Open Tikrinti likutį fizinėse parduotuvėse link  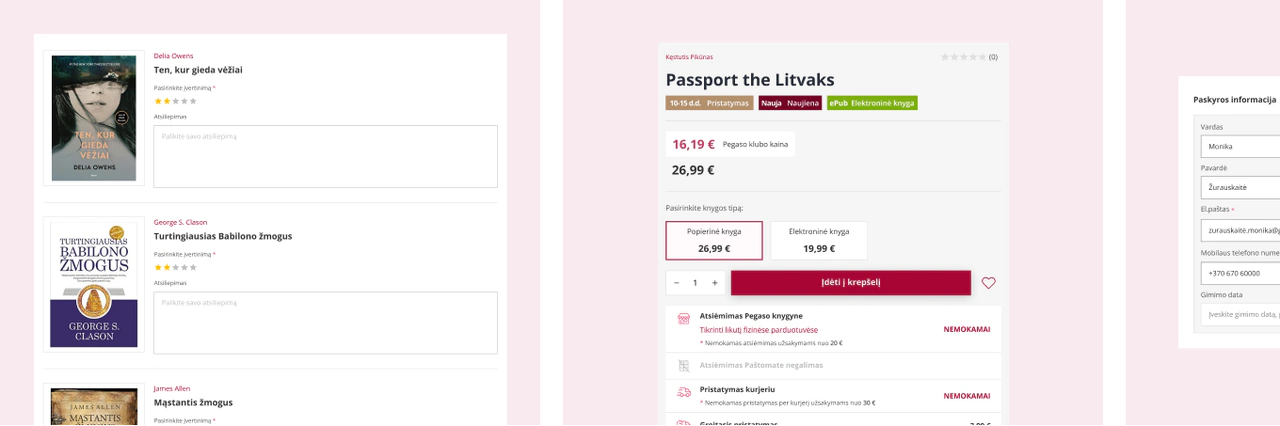[759, 329]
